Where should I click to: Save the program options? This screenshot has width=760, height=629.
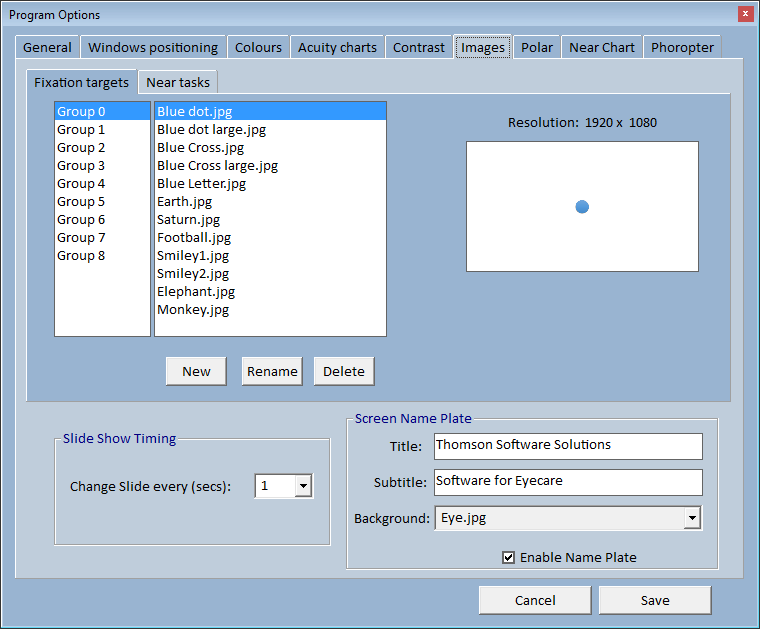coord(655,600)
